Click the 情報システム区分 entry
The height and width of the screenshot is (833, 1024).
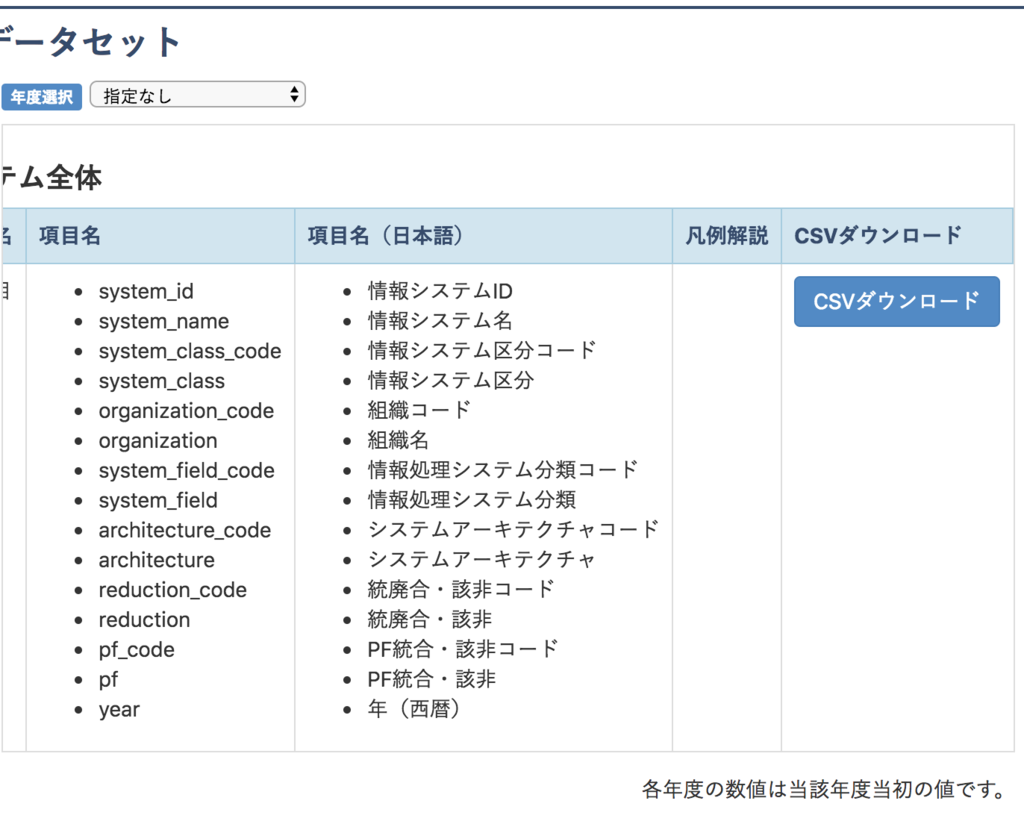point(451,381)
